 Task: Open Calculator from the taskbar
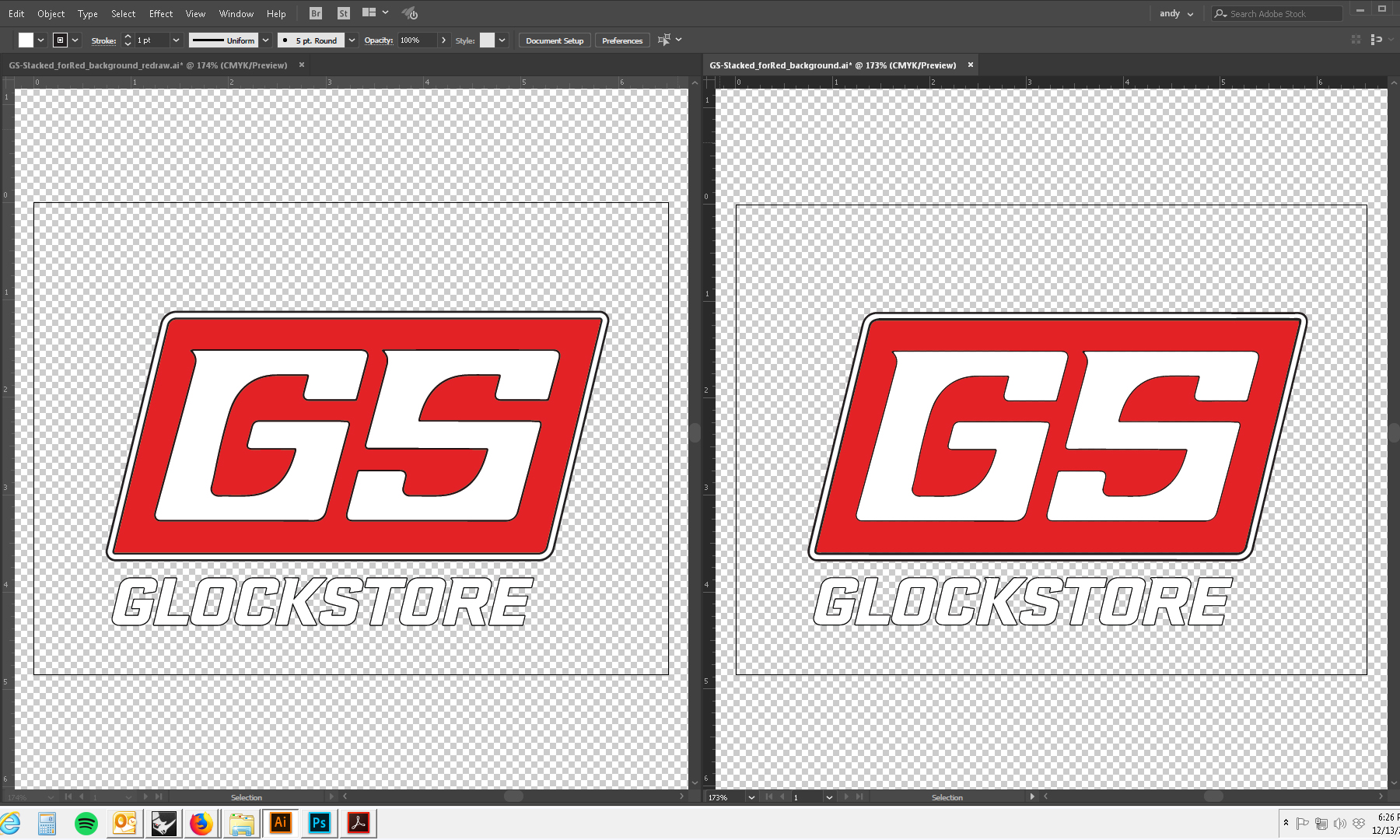coord(47,824)
